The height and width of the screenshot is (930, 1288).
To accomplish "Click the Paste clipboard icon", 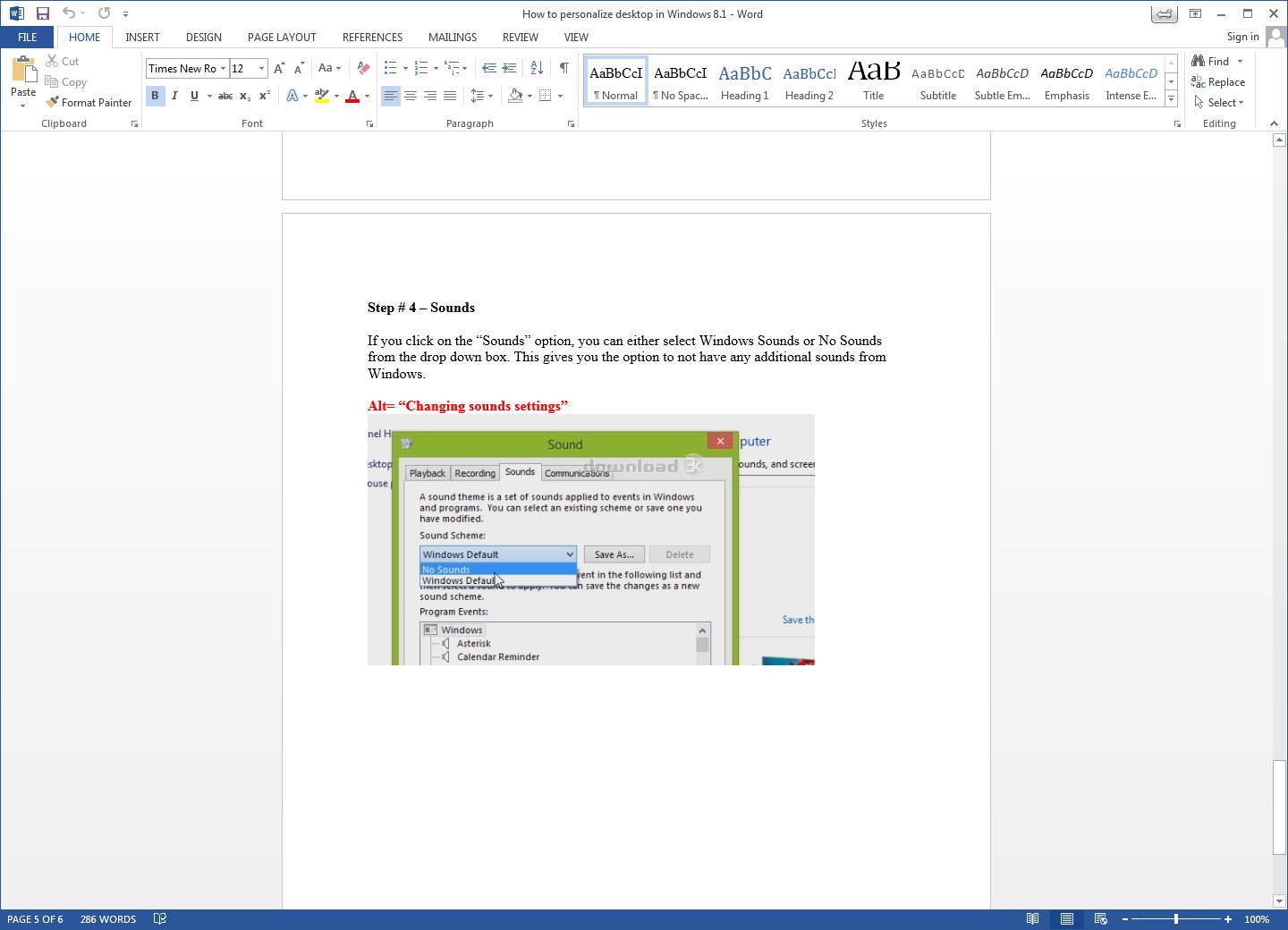I will (23, 70).
